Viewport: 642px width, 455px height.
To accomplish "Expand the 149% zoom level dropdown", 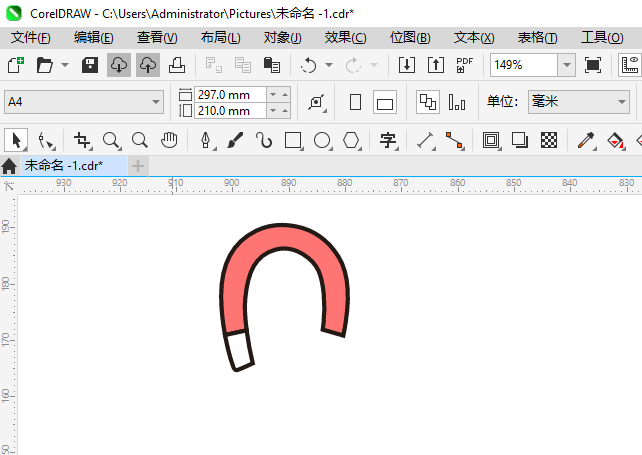I will [x=567, y=65].
